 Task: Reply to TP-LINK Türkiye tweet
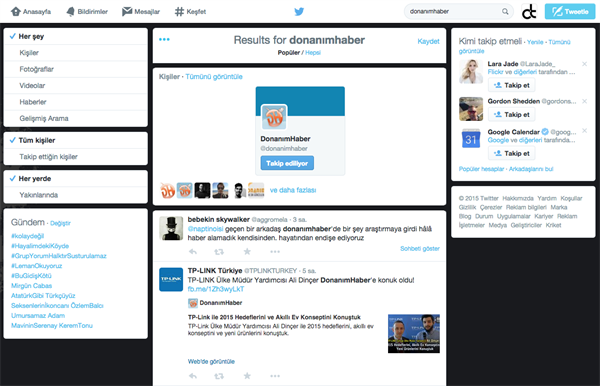(193, 376)
